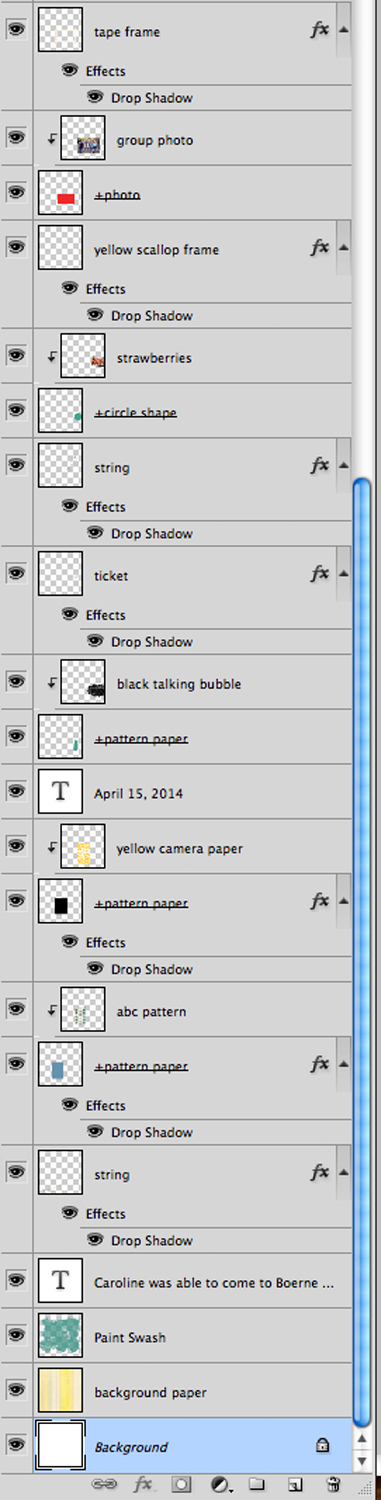Click the Paint Swash layer thumbnail

point(60,1337)
